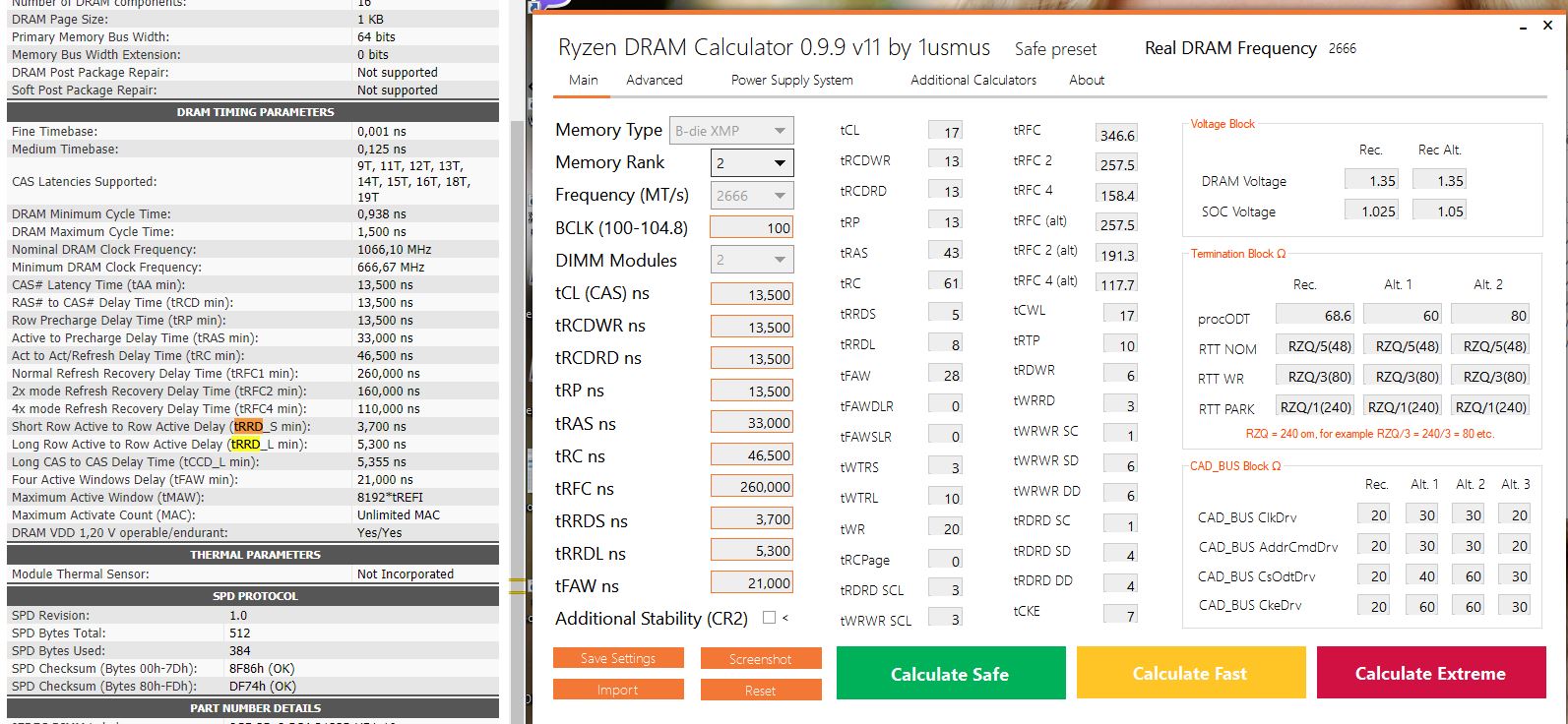Click the tWR result value 20
Screen dimensions: 1568x724
(x=945, y=528)
